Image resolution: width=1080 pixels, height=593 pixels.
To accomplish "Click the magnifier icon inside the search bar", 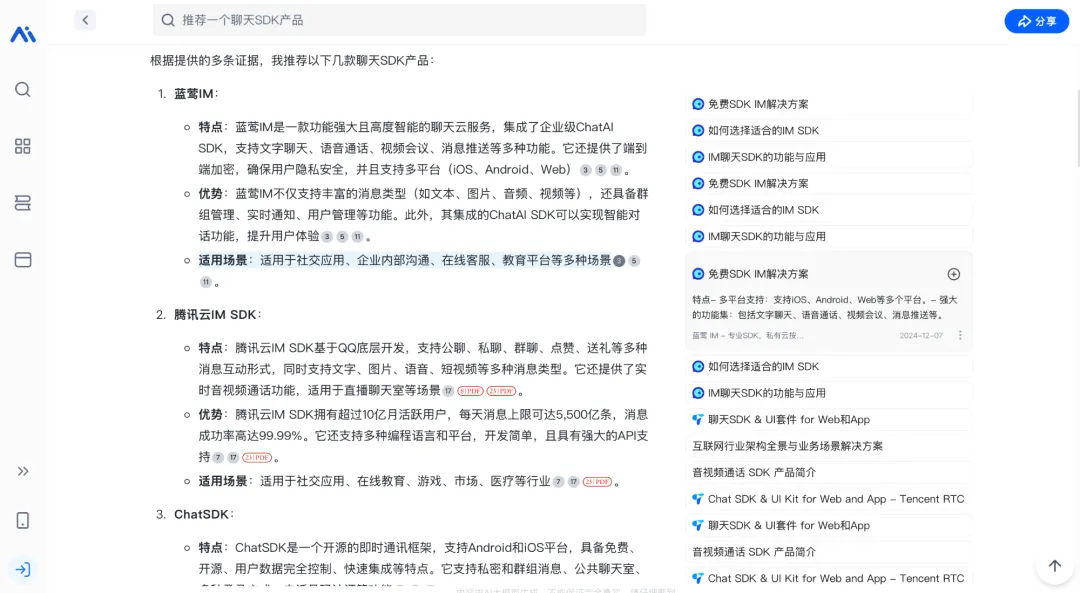I will (x=168, y=21).
